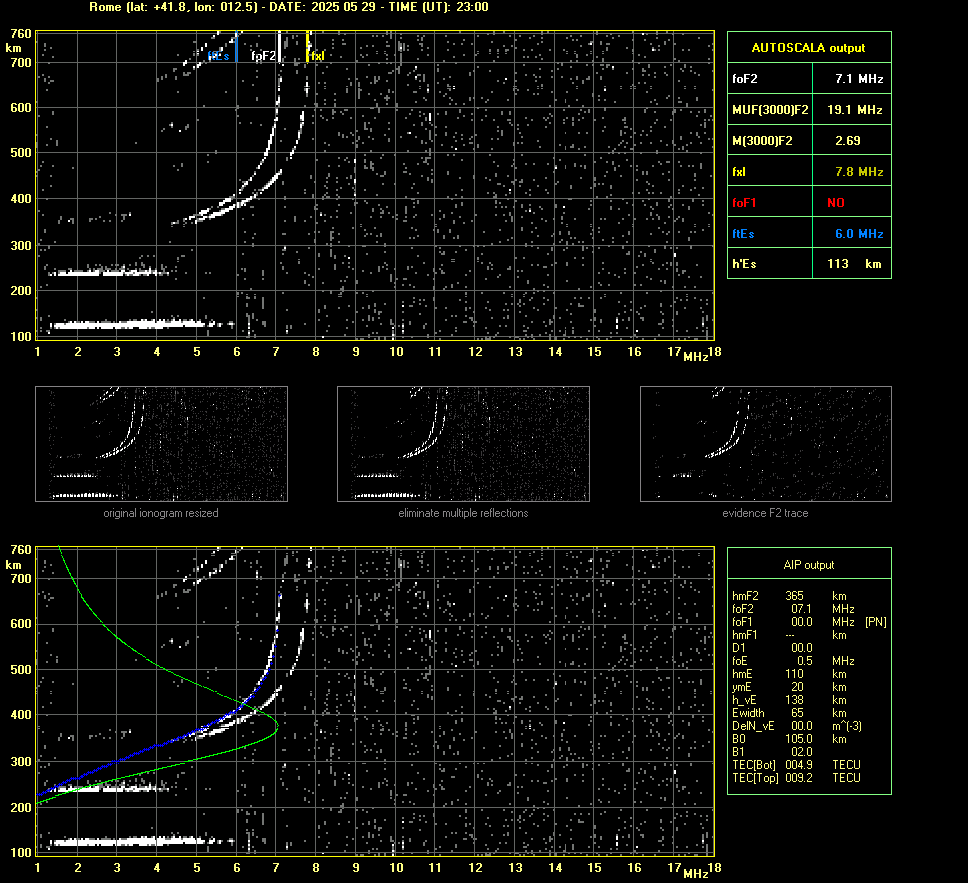Click the 'eliminate multiple reflections' thumbnail
The height and width of the screenshot is (883, 968).
point(463,444)
